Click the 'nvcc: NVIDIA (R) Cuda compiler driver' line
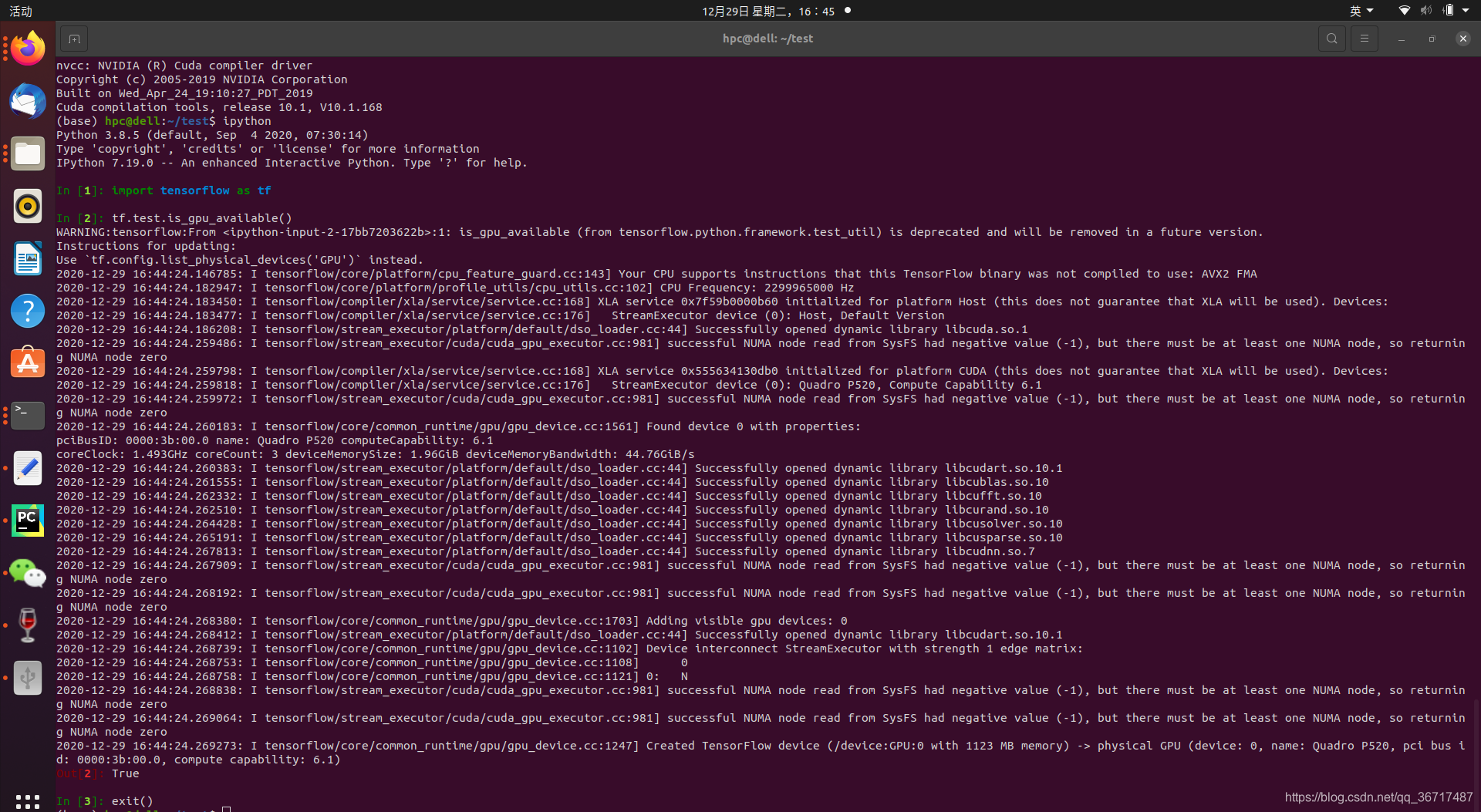1481x812 pixels. 184,66
